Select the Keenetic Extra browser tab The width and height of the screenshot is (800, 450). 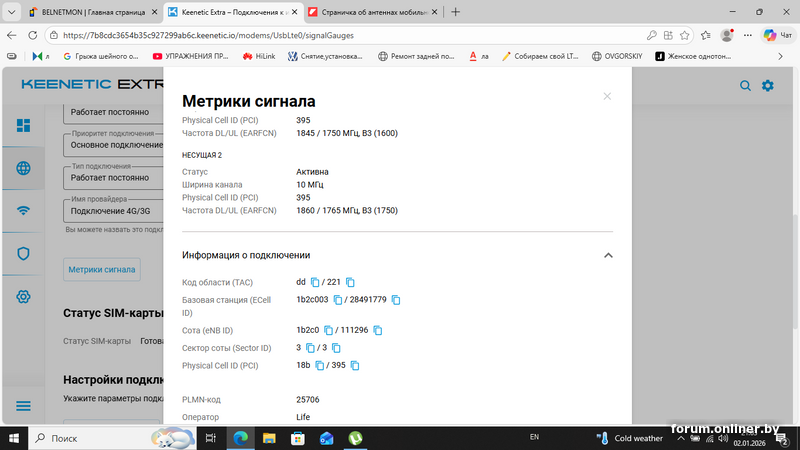tap(233, 12)
